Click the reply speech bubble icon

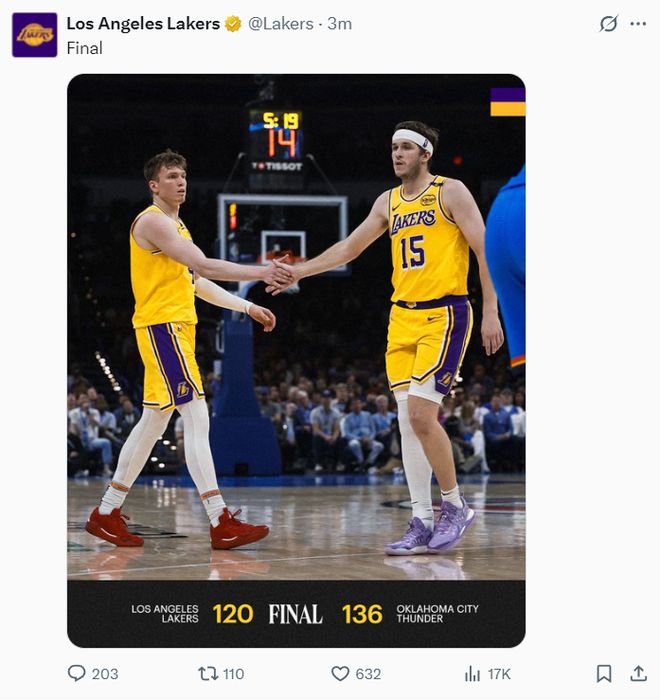76,673
